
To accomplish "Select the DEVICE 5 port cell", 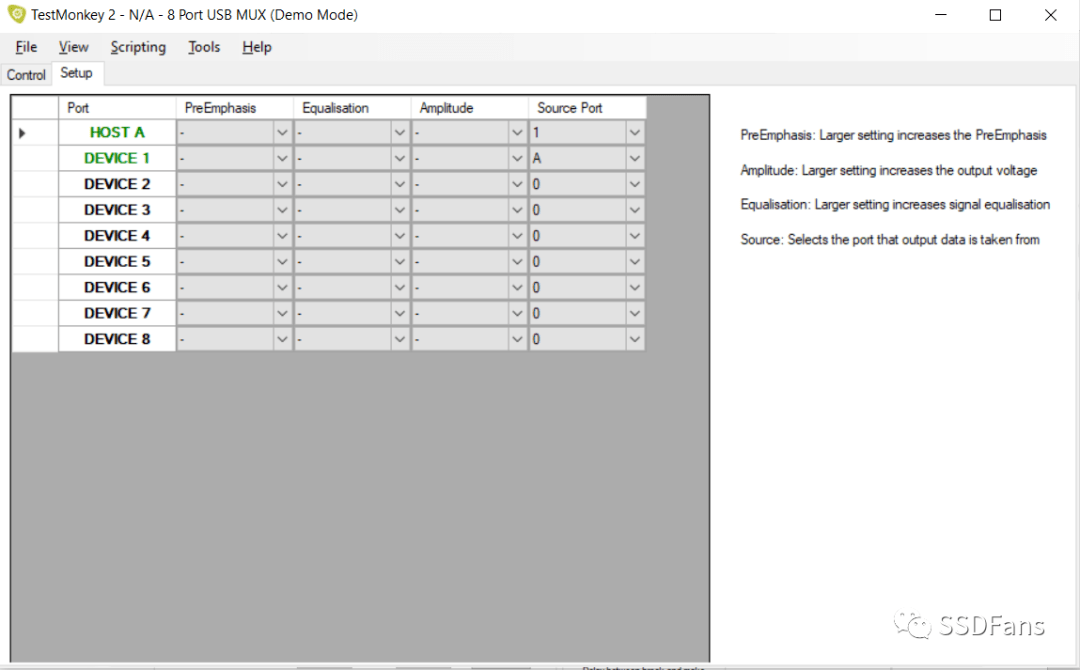I will coord(117,262).
